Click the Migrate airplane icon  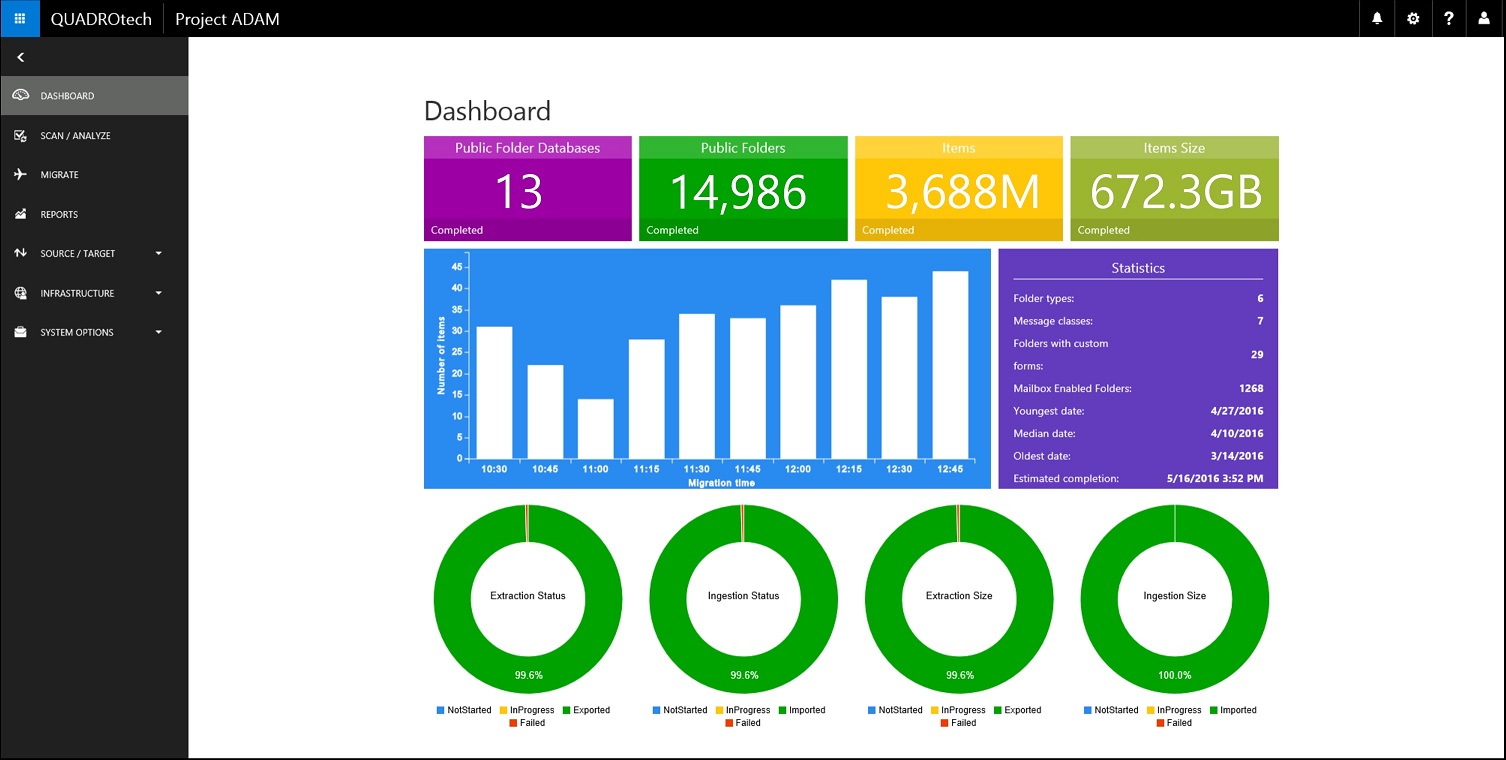20,174
